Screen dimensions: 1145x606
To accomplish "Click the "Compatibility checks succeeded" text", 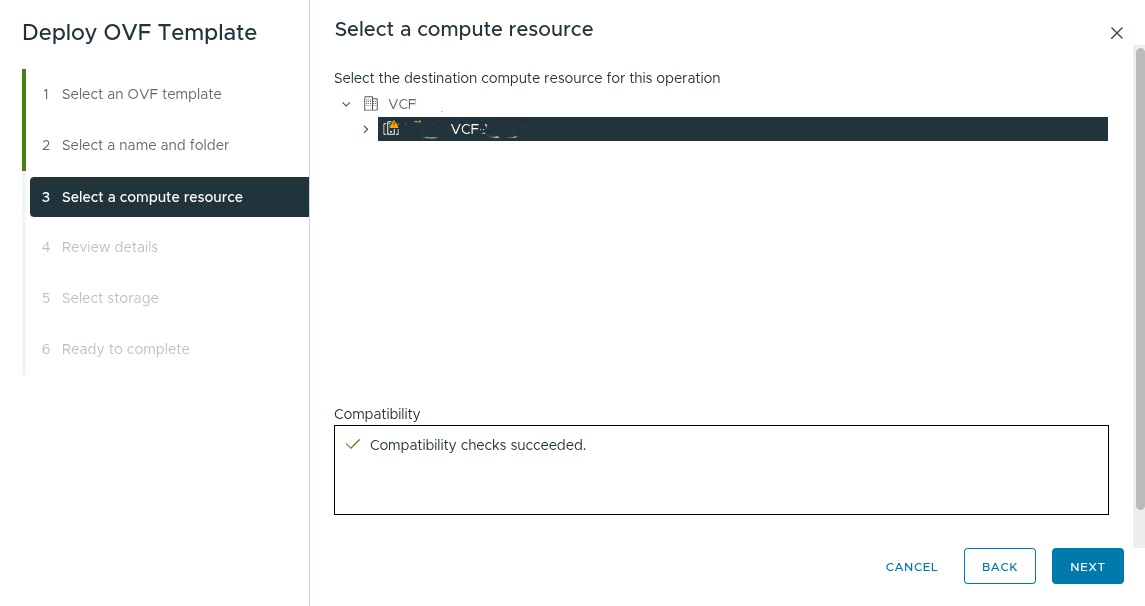I will coord(477,445).
